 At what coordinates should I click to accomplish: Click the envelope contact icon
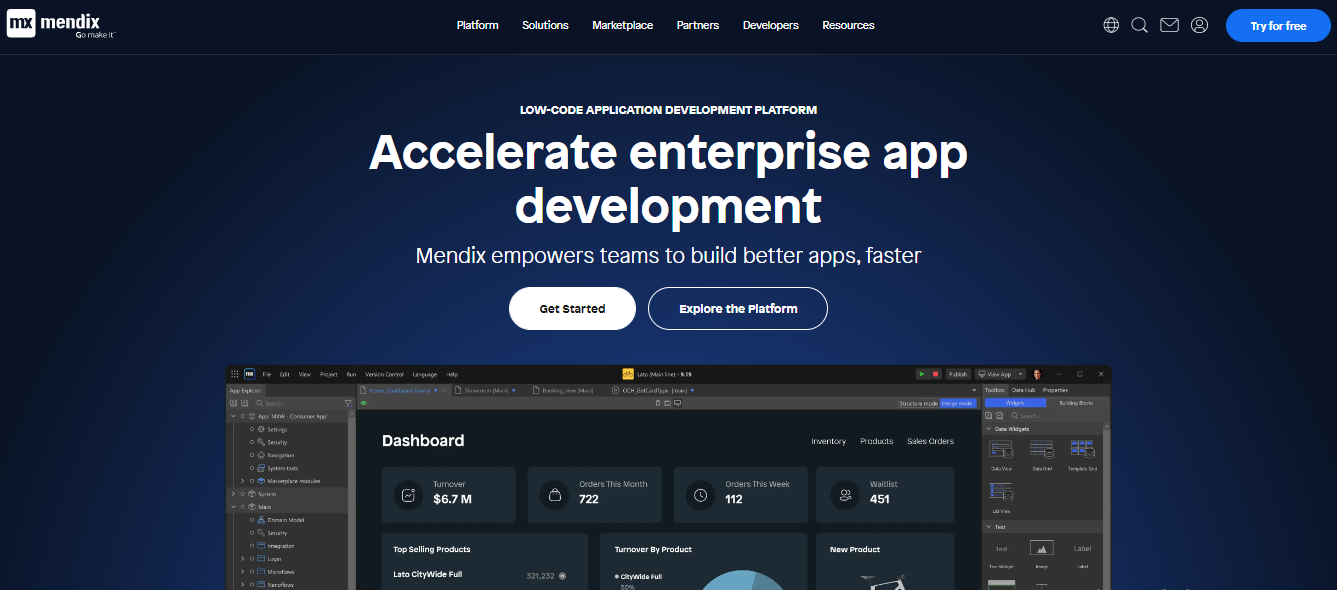(1169, 25)
